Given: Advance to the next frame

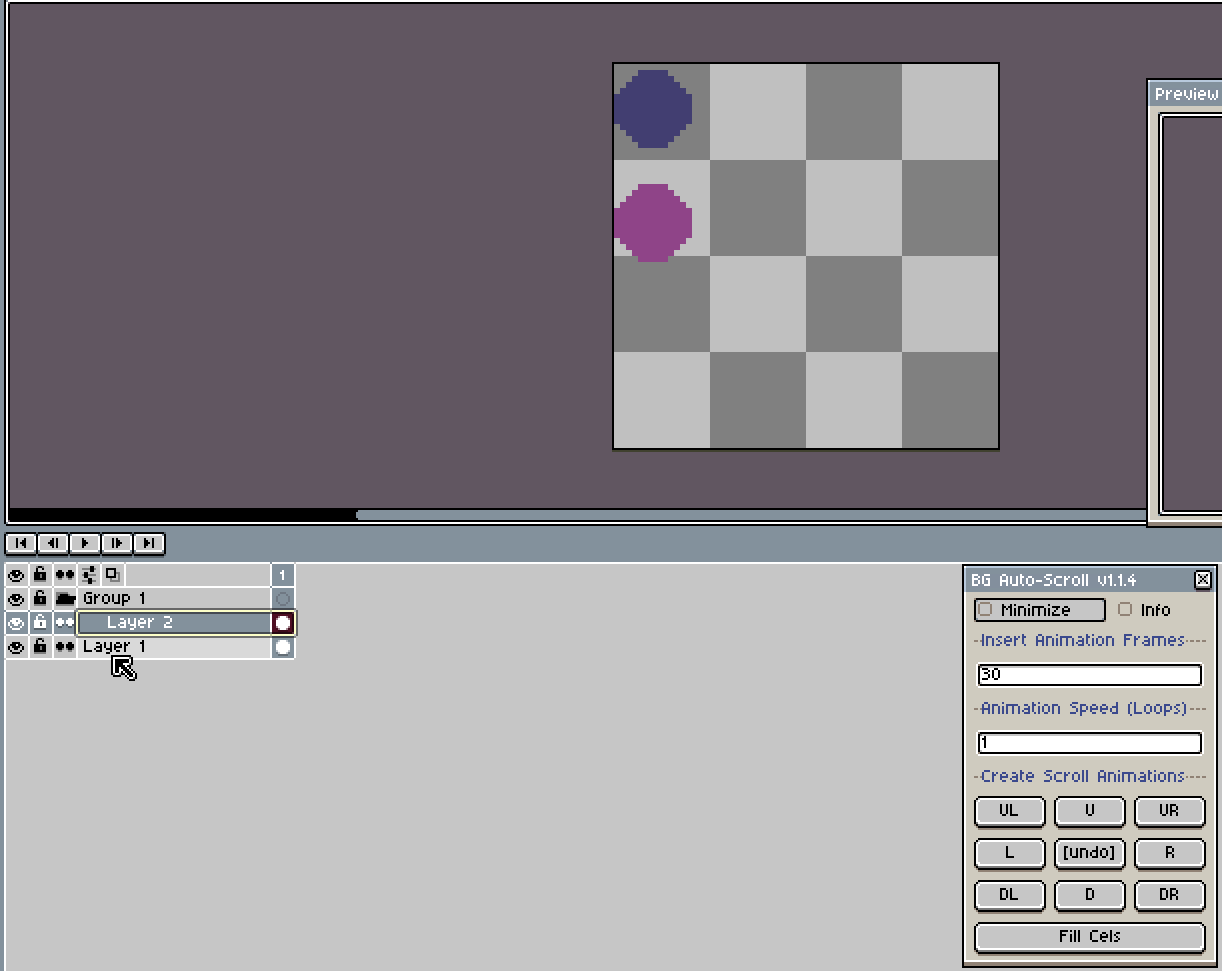Looking at the screenshot, I should tap(116, 543).
